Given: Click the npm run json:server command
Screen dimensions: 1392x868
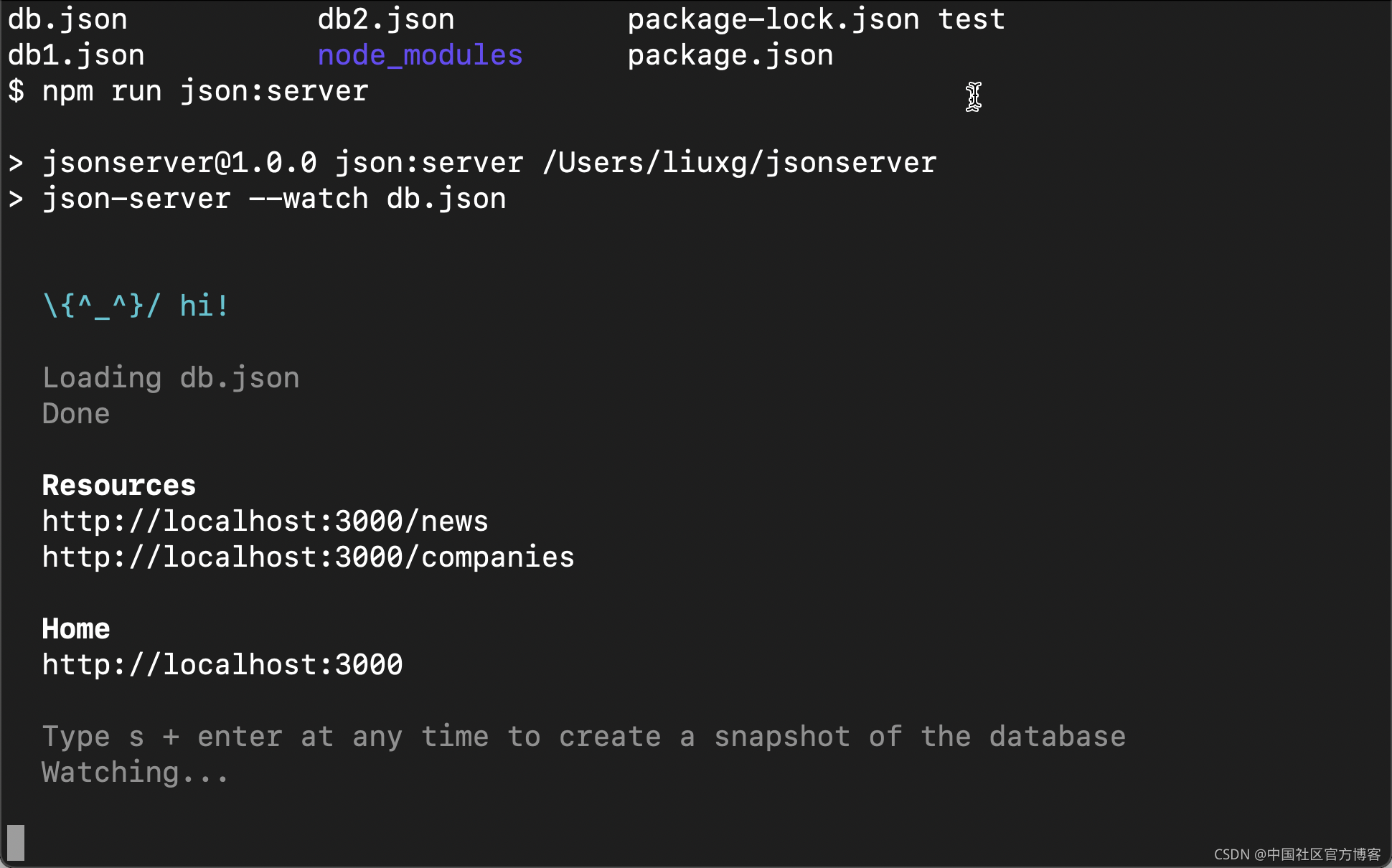Looking at the screenshot, I should click(204, 91).
